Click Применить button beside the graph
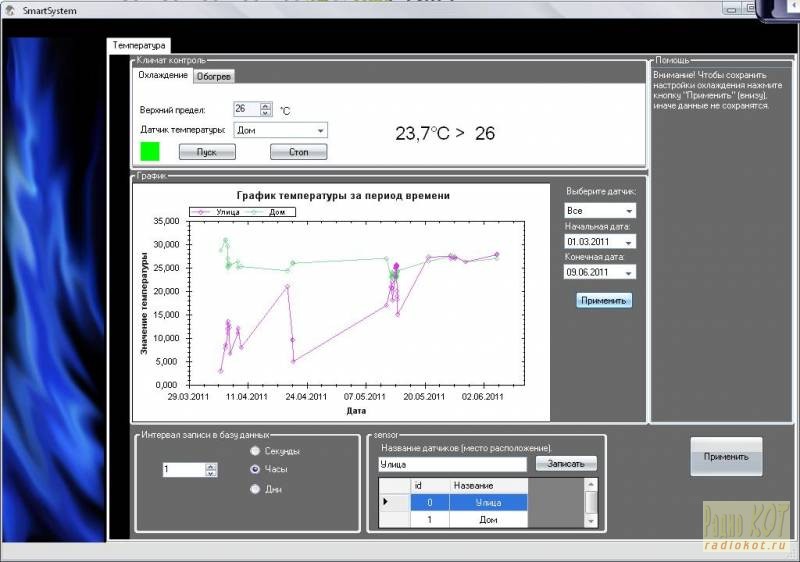The width and height of the screenshot is (800, 562). 604,300
